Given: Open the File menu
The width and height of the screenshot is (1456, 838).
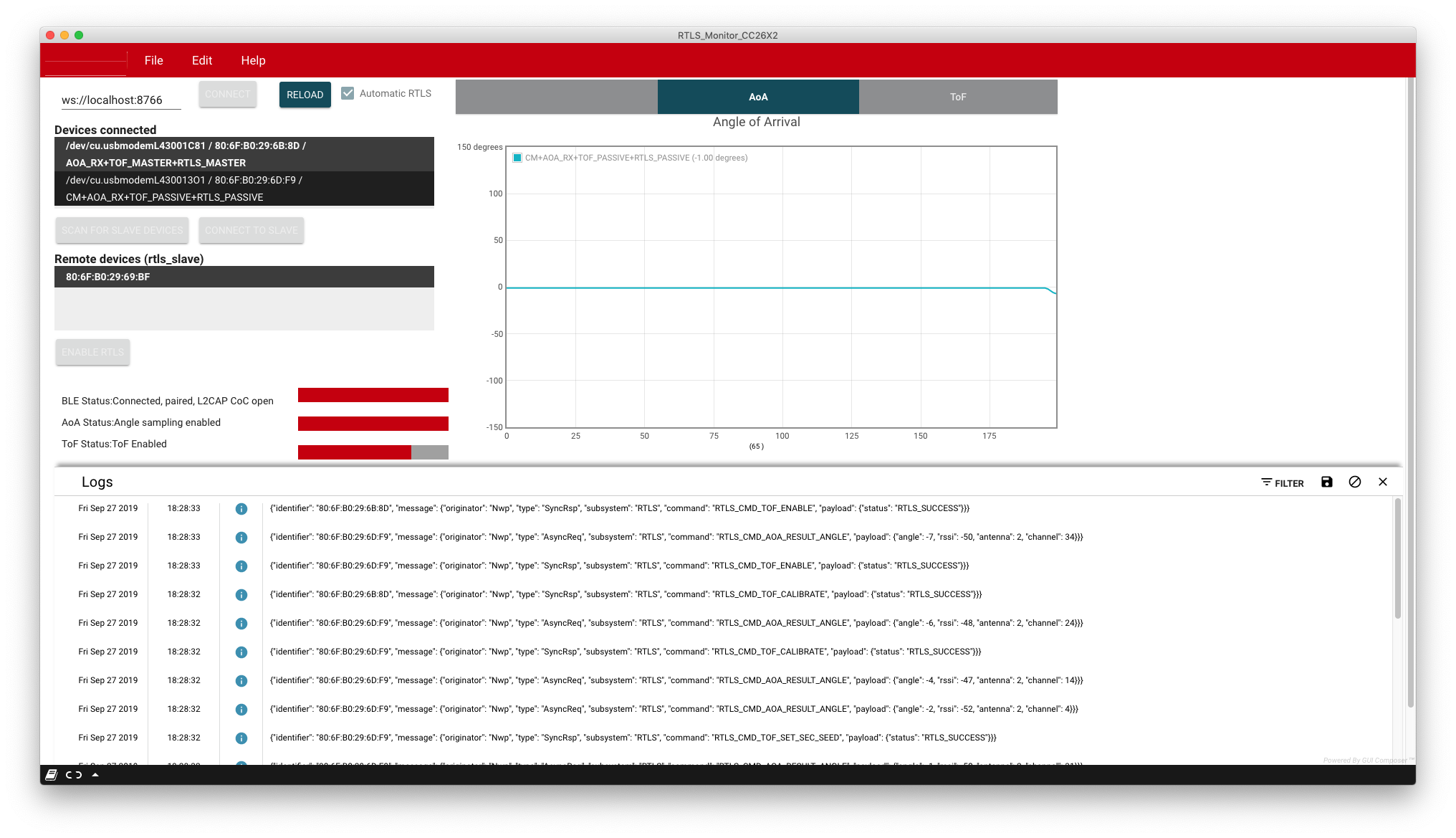Looking at the screenshot, I should (153, 60).
